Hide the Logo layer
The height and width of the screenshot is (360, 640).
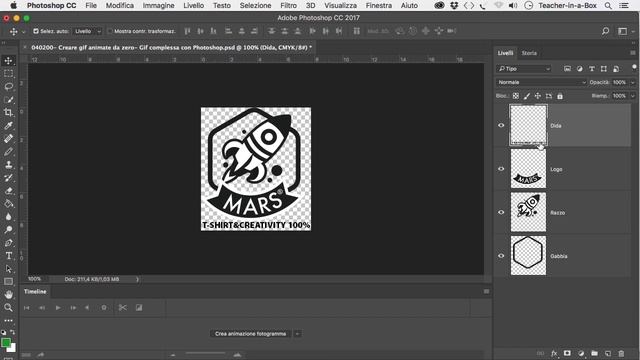coord(501,169)
